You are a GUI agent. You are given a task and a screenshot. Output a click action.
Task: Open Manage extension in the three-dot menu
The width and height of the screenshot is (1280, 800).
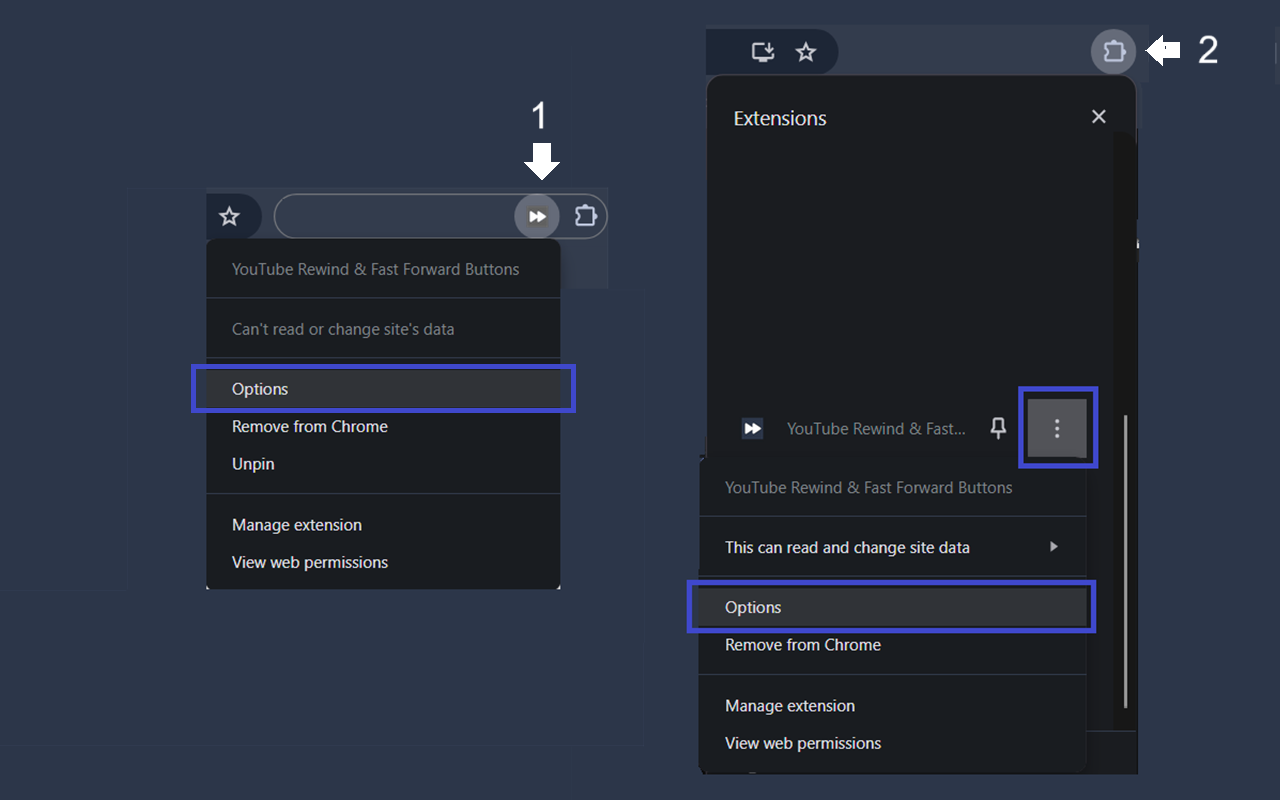point(790,706)
